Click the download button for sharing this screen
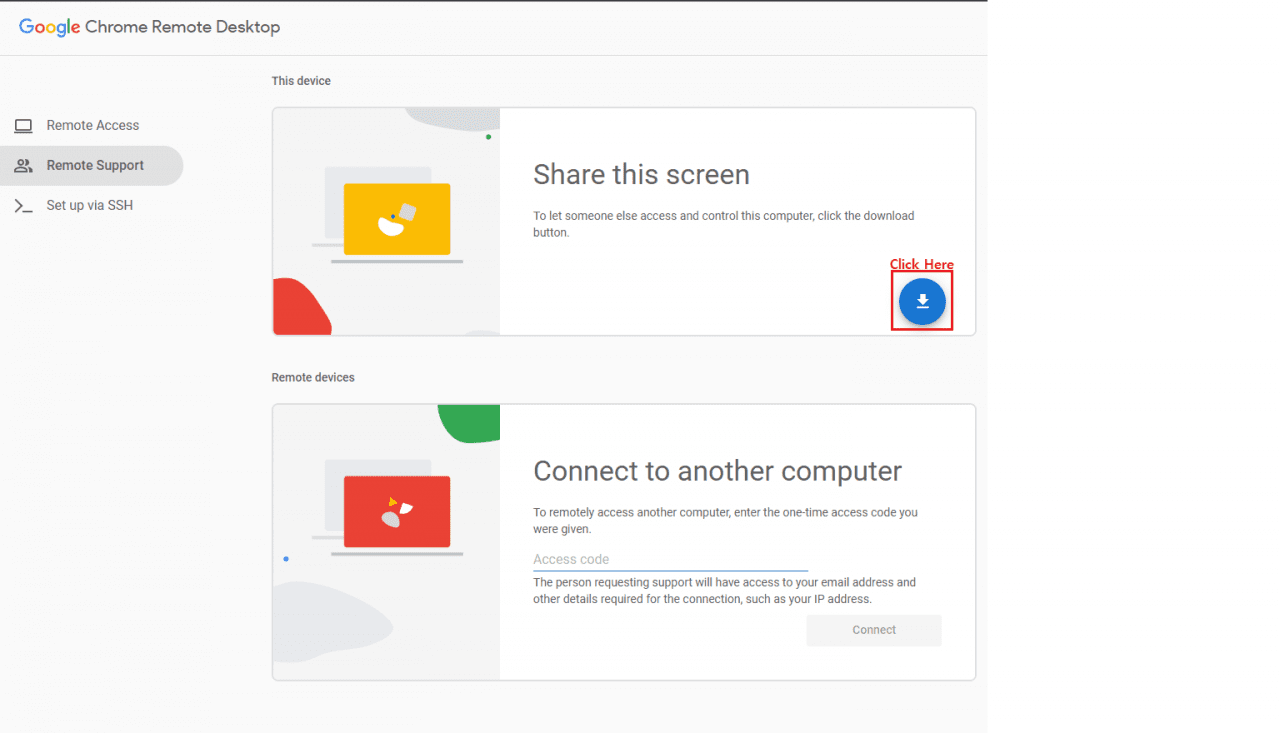1280x733 pixels. tap(921, 301)
